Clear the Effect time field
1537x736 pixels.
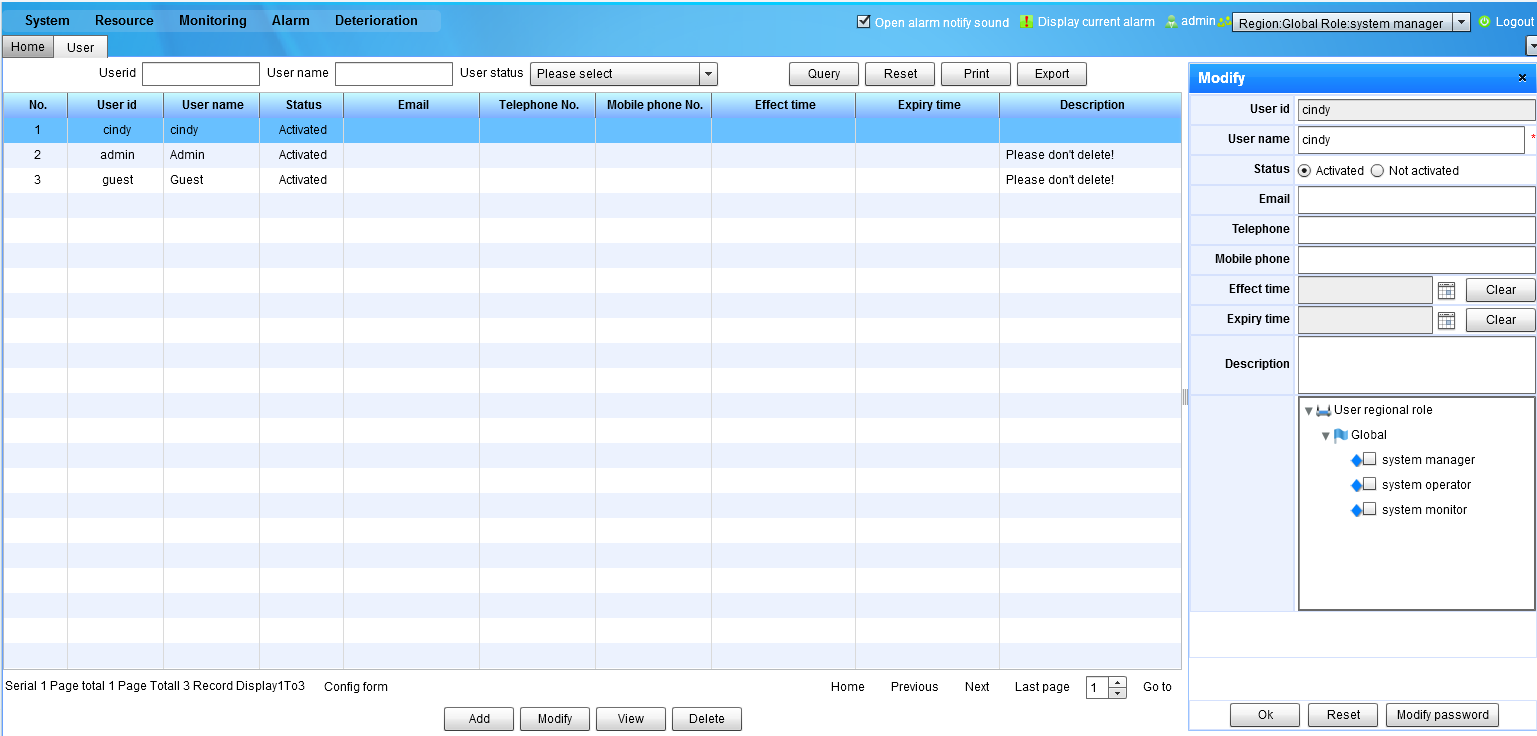1501,290
